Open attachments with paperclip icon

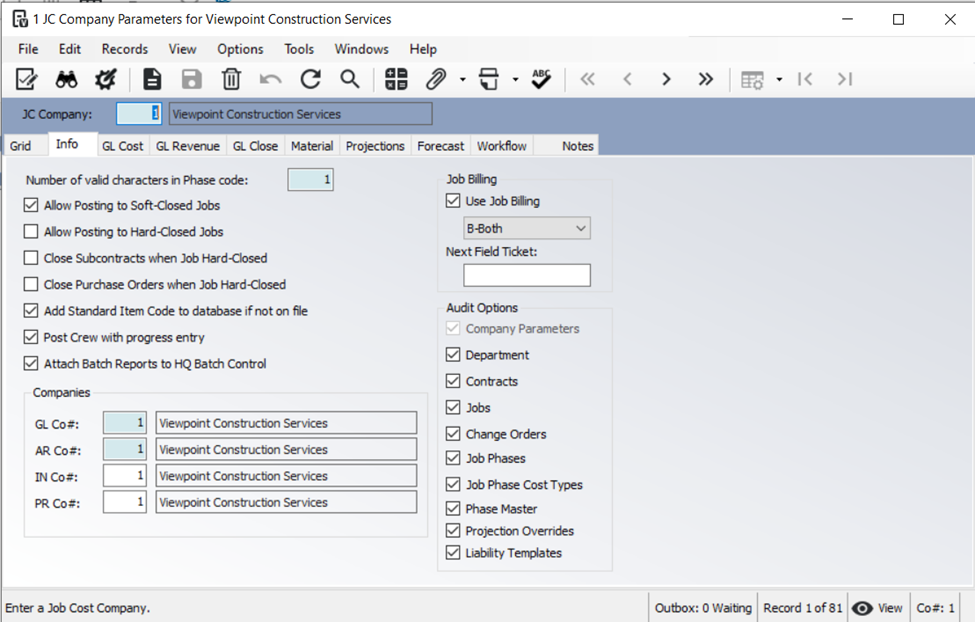(x=436, y=79)
